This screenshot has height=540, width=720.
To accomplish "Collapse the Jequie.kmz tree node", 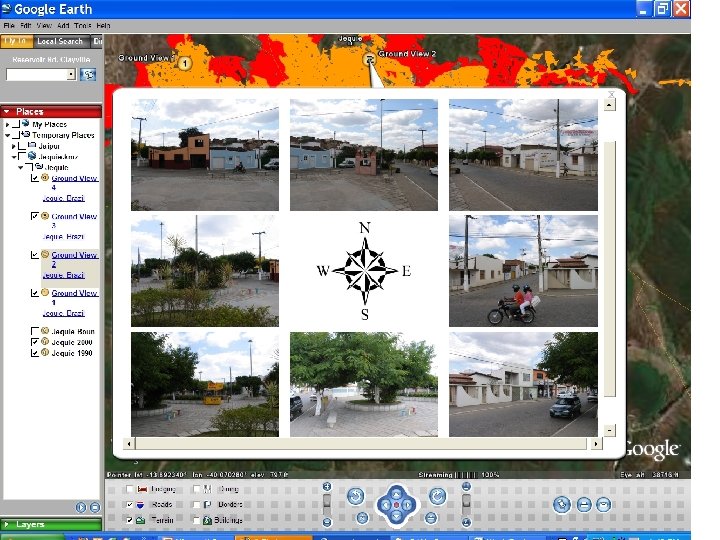I will click(14, 157).
